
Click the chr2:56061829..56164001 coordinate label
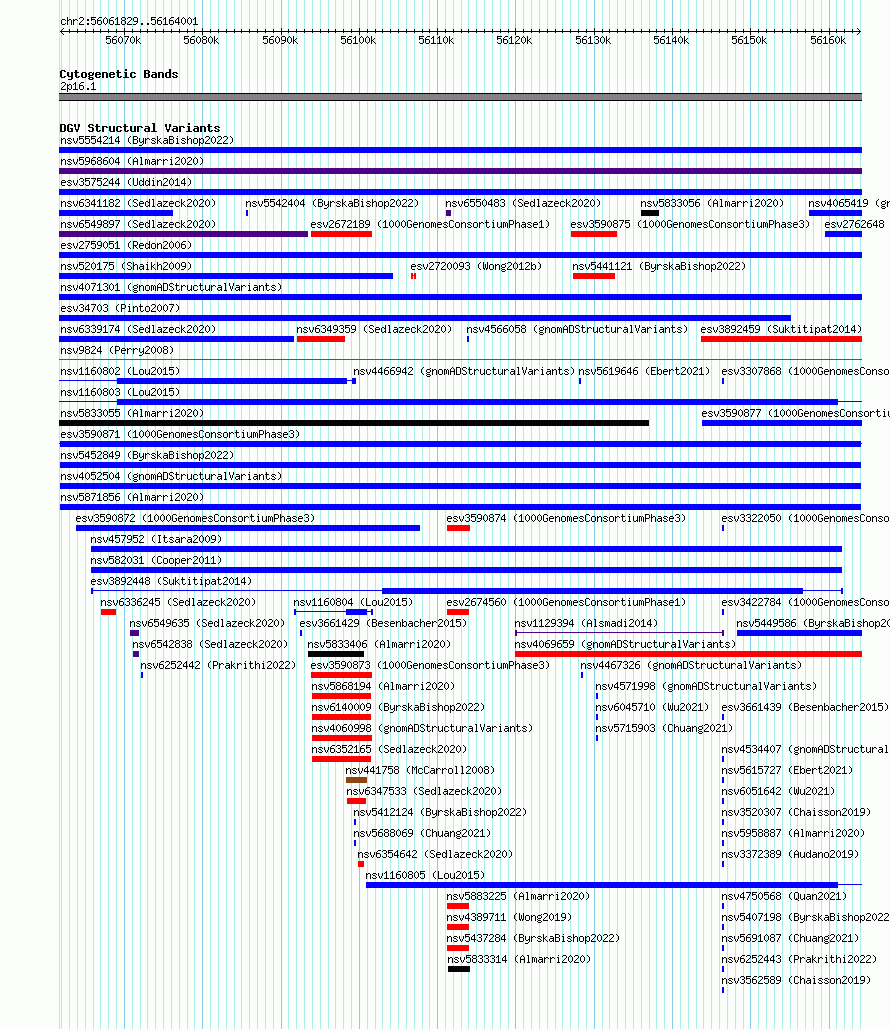click(x=129, y=21)
